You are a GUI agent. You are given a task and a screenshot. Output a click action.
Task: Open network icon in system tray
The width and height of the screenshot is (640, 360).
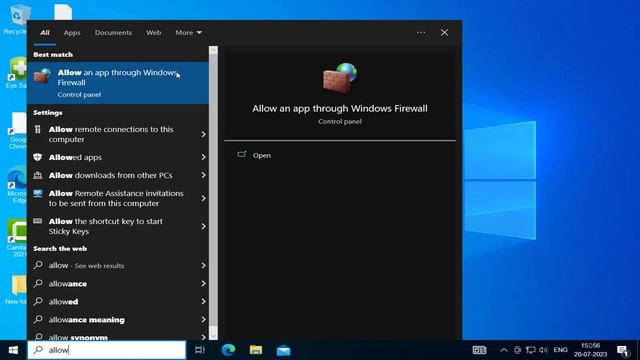click(x=531, y=350)
